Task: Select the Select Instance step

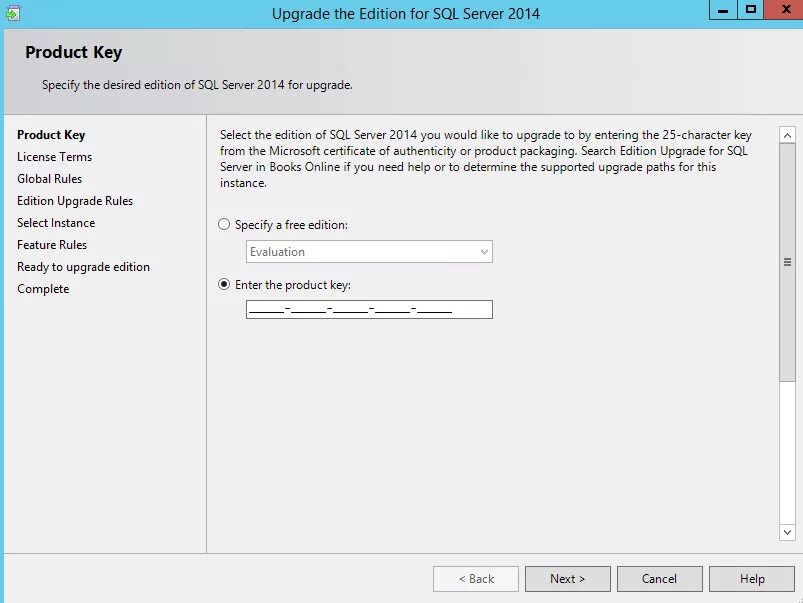Action: [x=56, y=223]
